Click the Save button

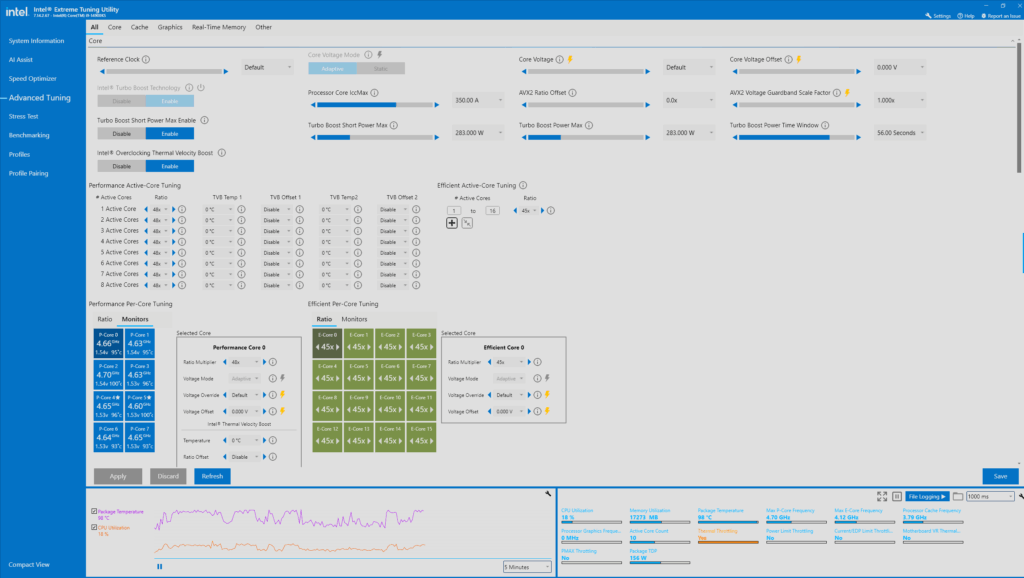tap(1000, 476)
